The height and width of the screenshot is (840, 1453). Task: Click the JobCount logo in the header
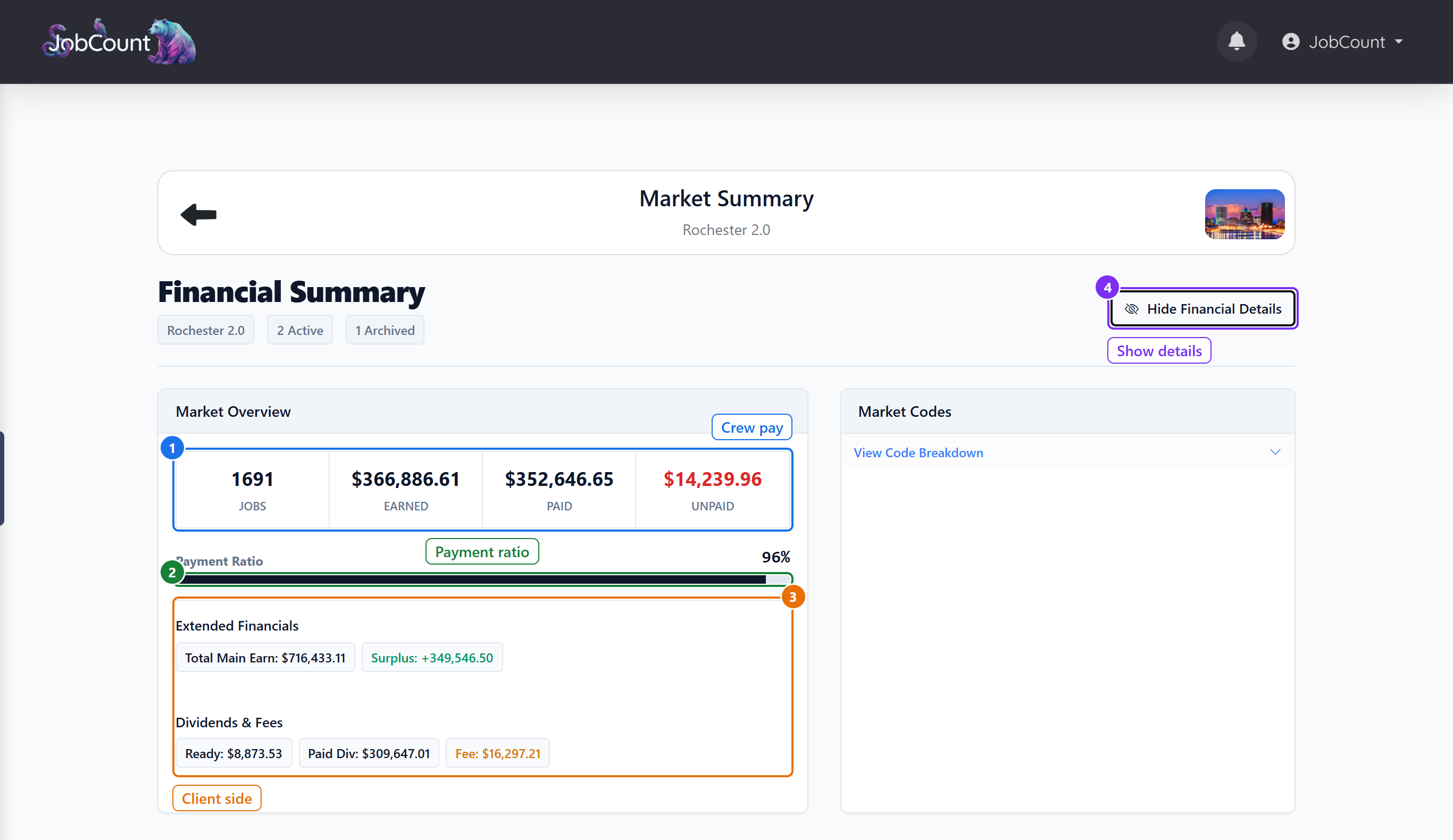(x=119, y=41)
